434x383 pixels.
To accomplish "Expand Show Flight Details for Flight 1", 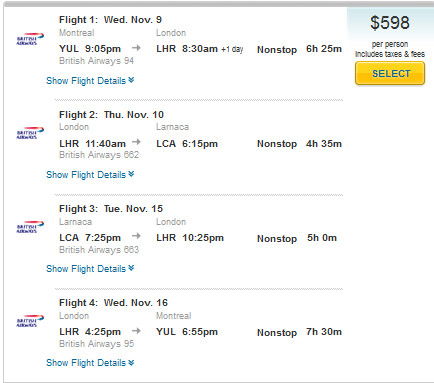I will tap(90, 81).
